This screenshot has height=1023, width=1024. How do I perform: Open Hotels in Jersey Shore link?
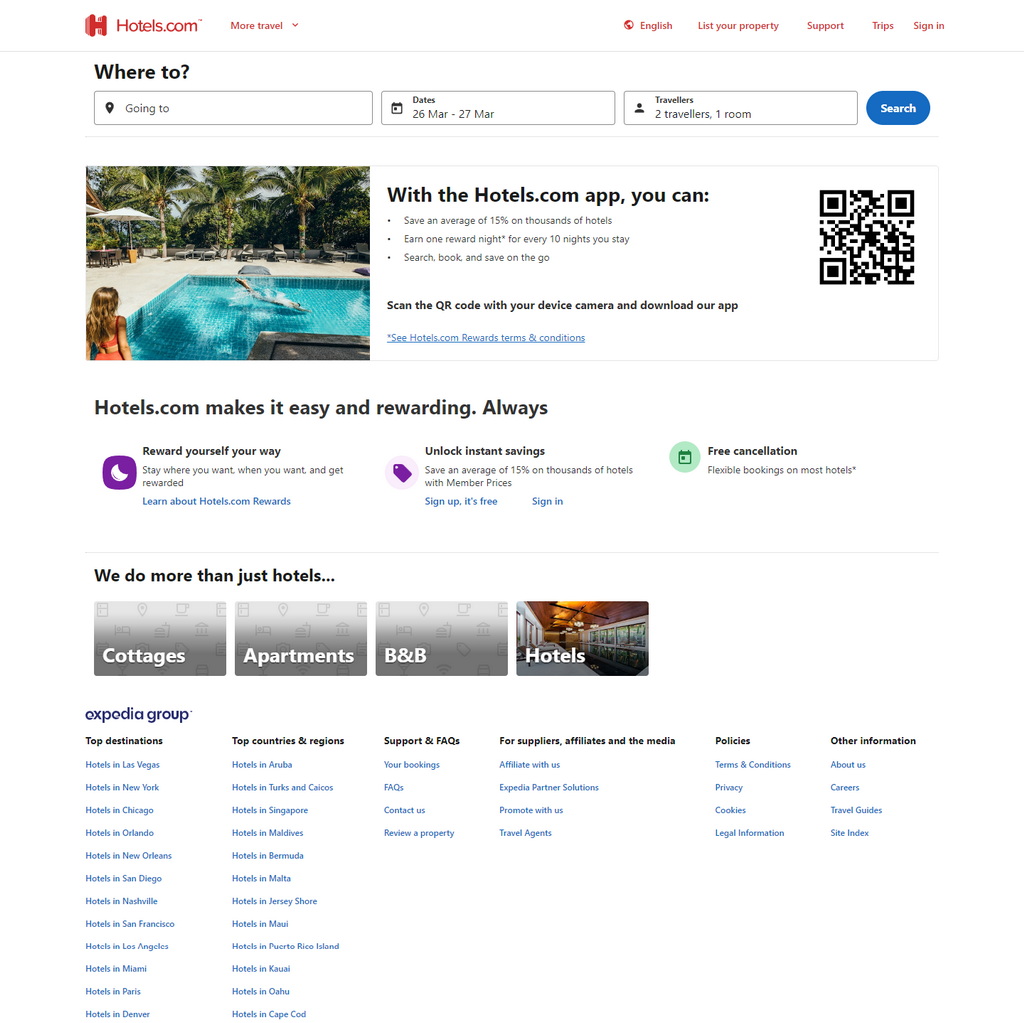(274, 901)
